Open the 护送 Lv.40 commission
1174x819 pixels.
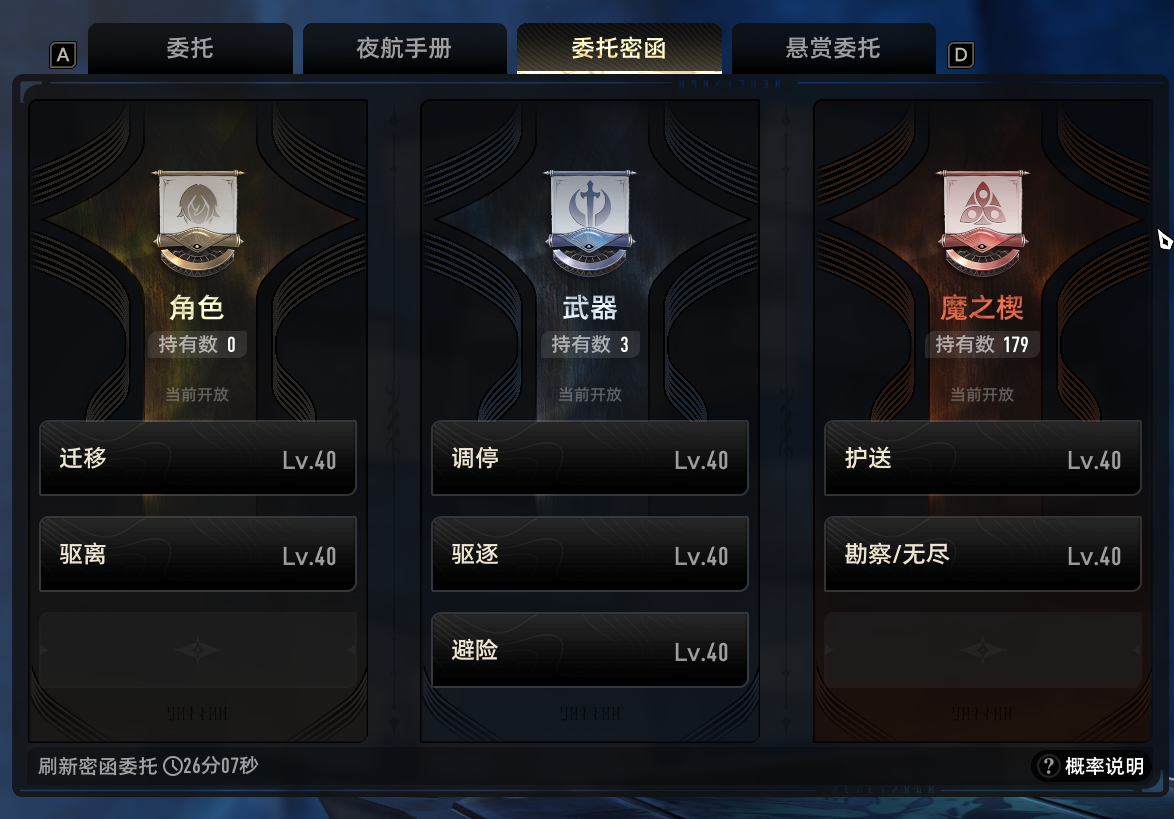982,458
